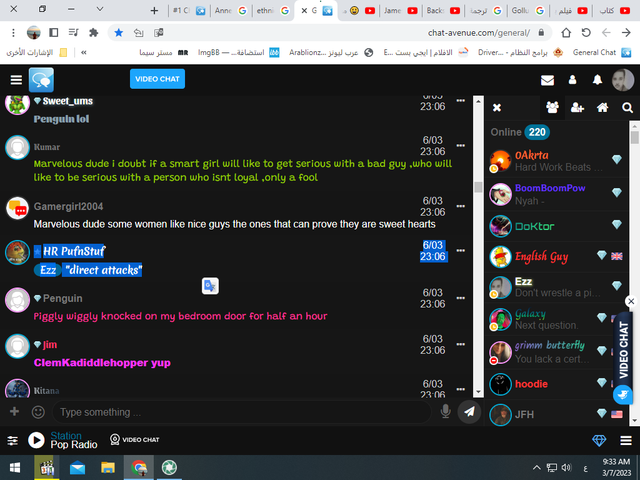Close the user list panel with X
The image size is (640, 480).
(x=496, y=107)
